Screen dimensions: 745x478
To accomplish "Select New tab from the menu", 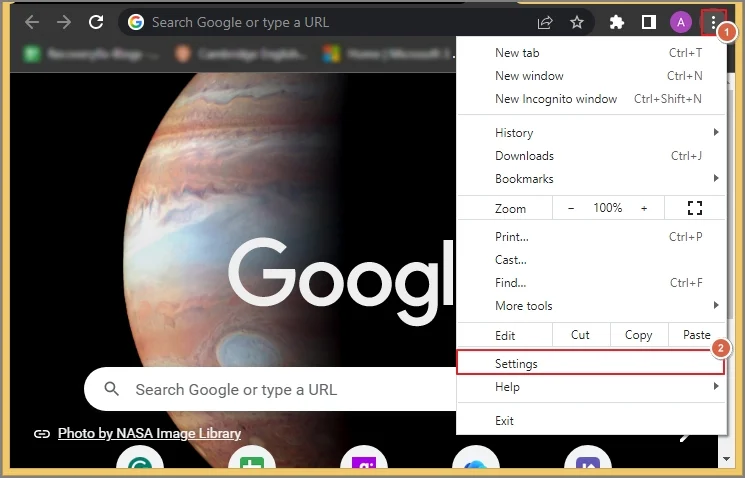I will pyautogui.click(x=591, y=53).
